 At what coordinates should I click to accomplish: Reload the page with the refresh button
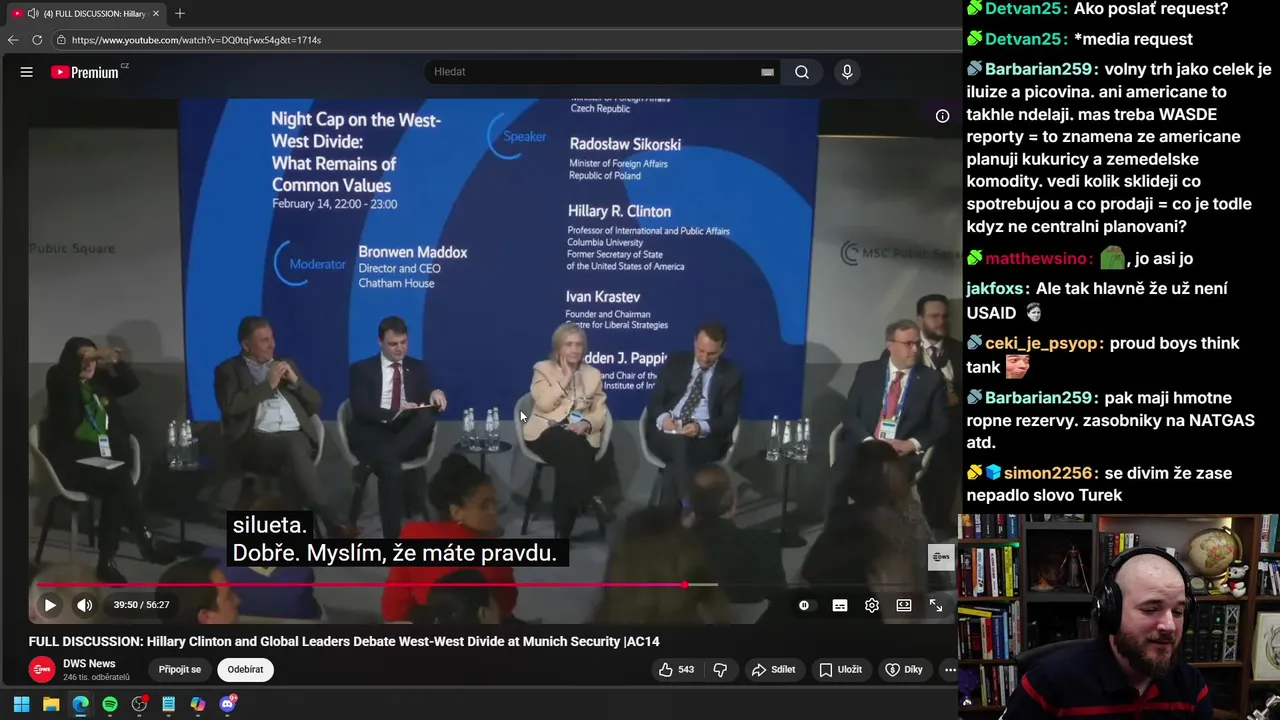(x=37, y=40)
